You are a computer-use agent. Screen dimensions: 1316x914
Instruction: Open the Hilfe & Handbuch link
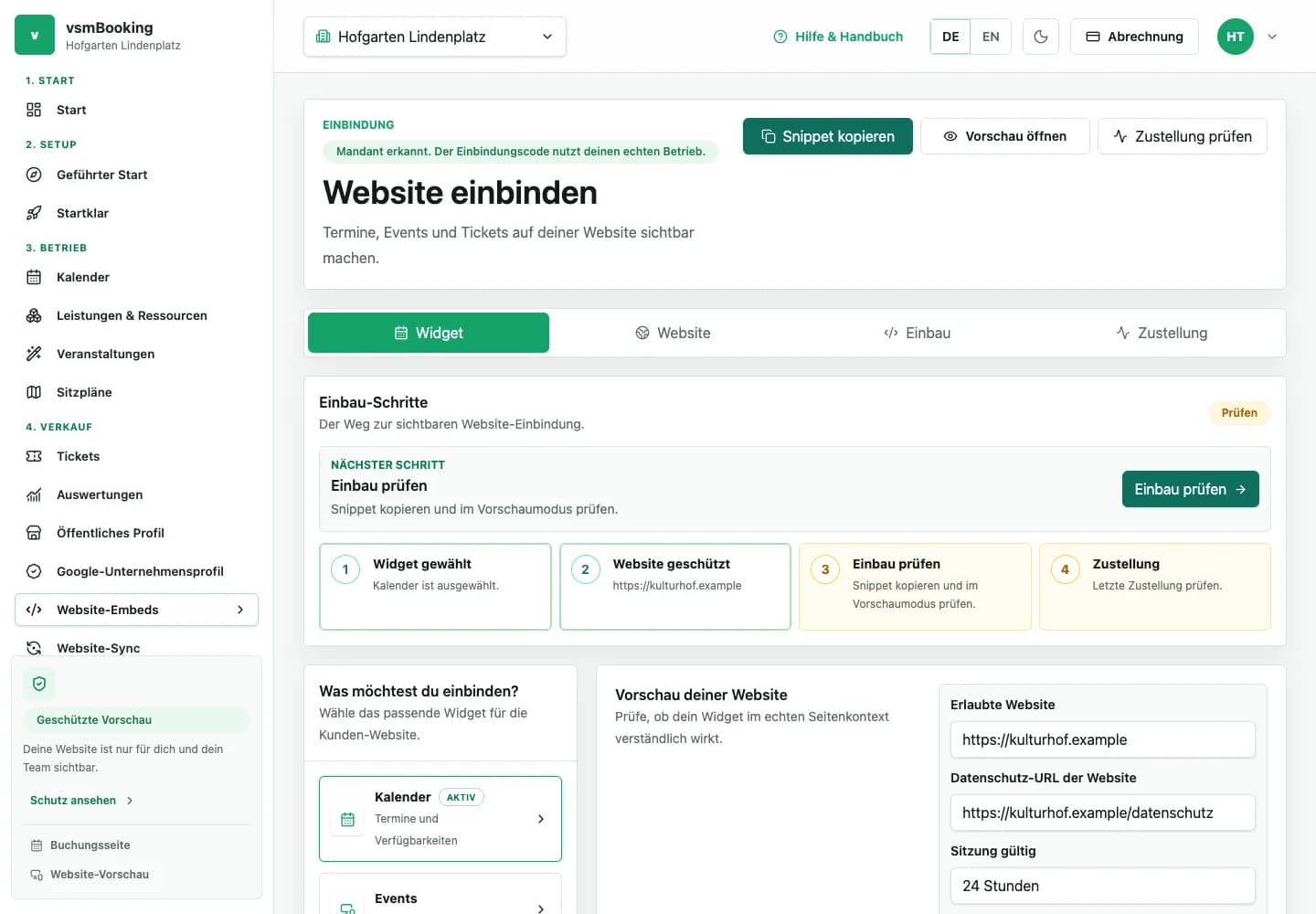[838, 37]
